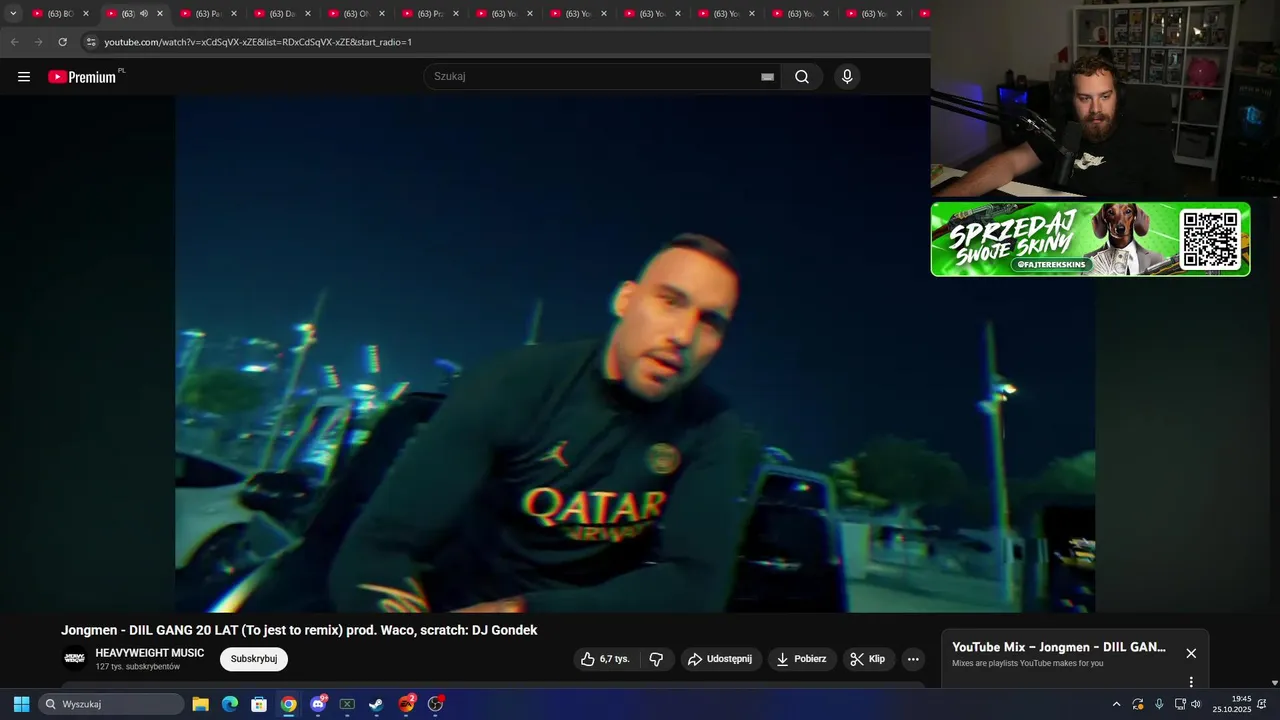This screenshot has width=1280, height=720.
Task: Click the YouTube URL in address bar
Action: [258, 42]
